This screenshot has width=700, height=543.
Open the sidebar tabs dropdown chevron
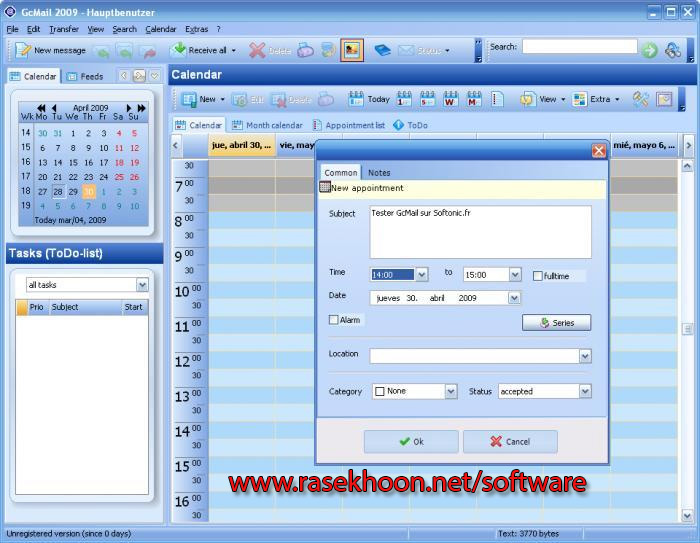[154, 76]
